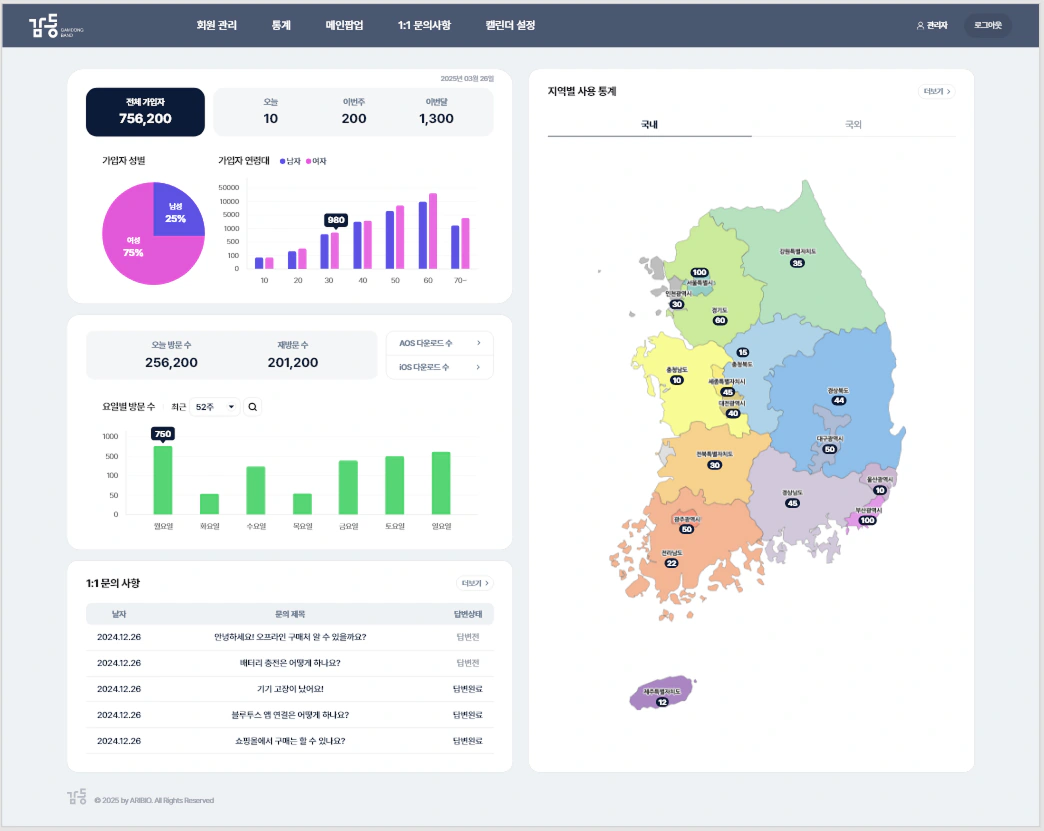
Task: Open 더보기 for regional statistics
Action: click(x=937, y=91)
